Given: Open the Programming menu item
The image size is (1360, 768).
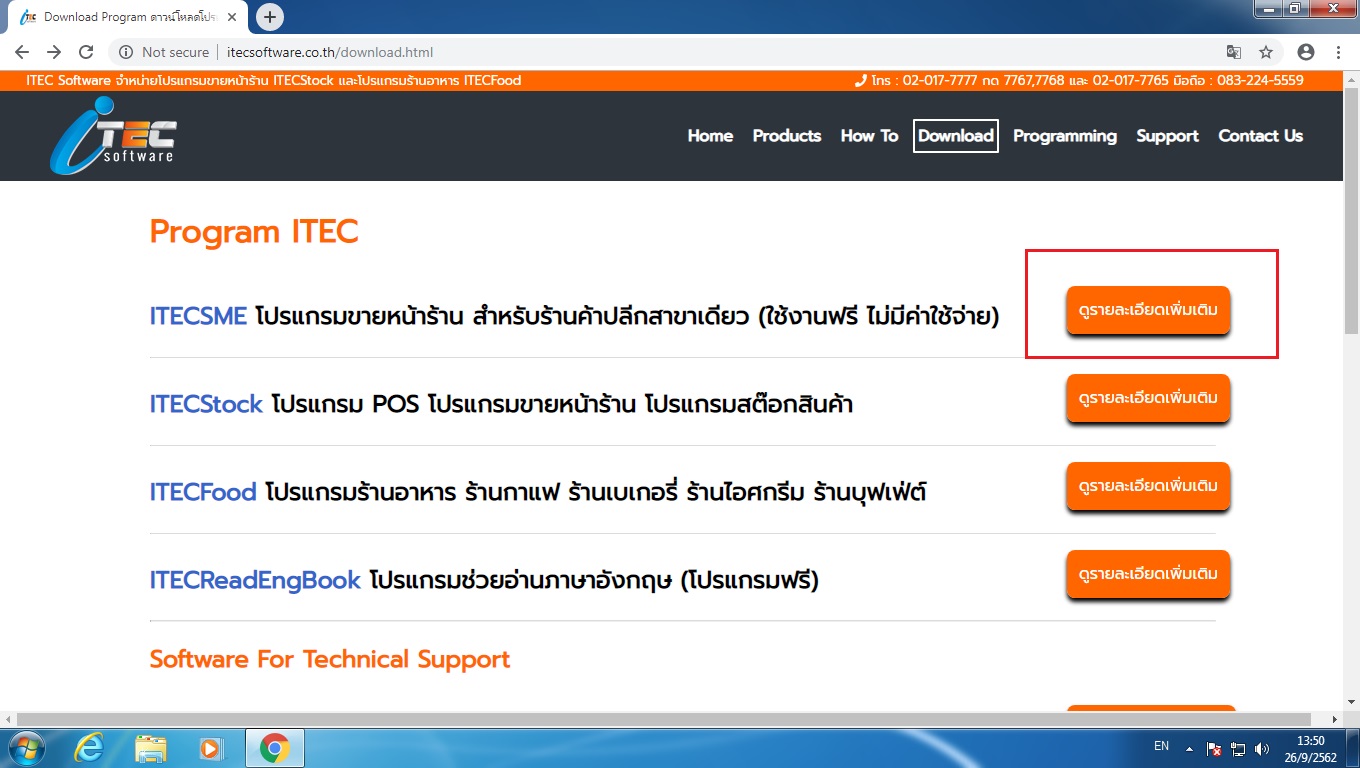Looking at the screenshot, I should 1065,136.
